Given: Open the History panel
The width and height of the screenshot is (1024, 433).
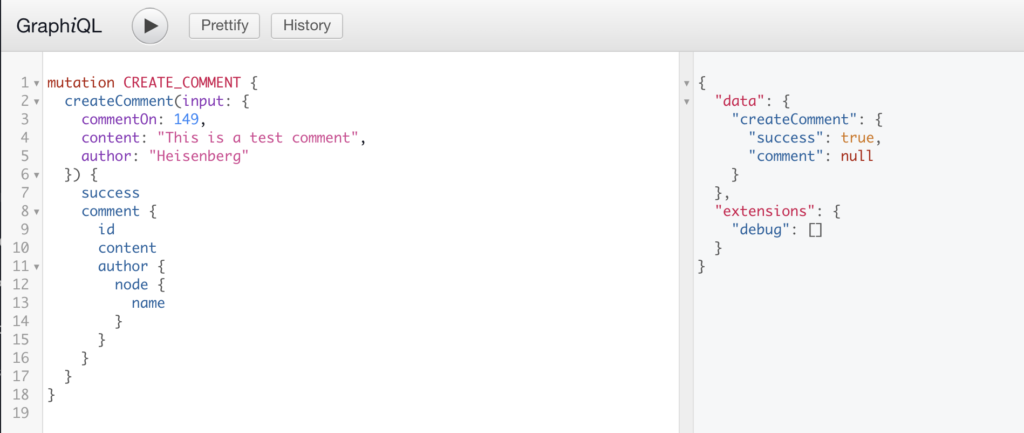Looking at the screenshot, I should click(x=307, y=26).
